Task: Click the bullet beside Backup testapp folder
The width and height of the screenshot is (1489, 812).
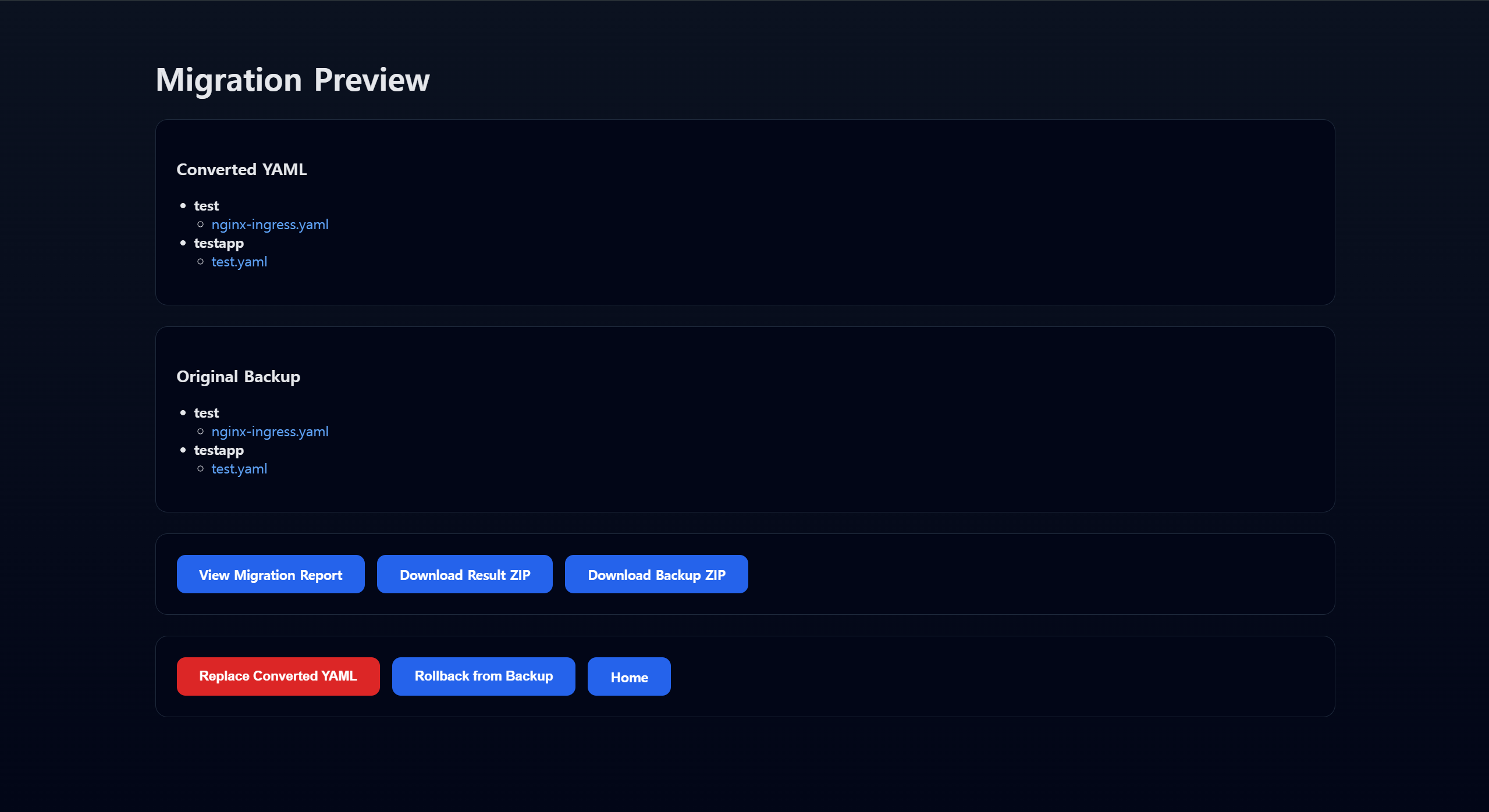Action: click(183, 450)
